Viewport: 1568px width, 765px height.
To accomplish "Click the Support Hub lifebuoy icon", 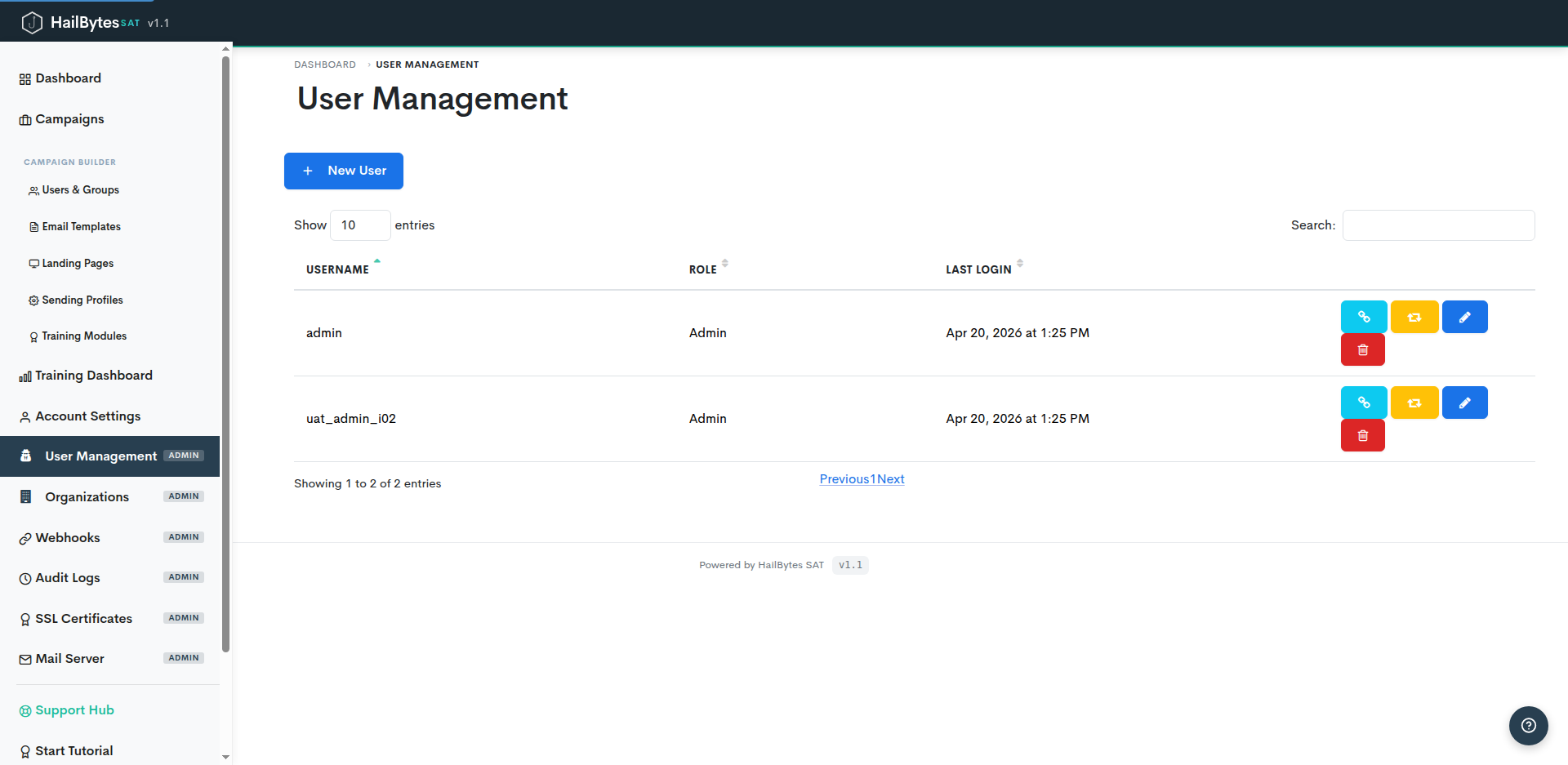I will tap(25, 711).
